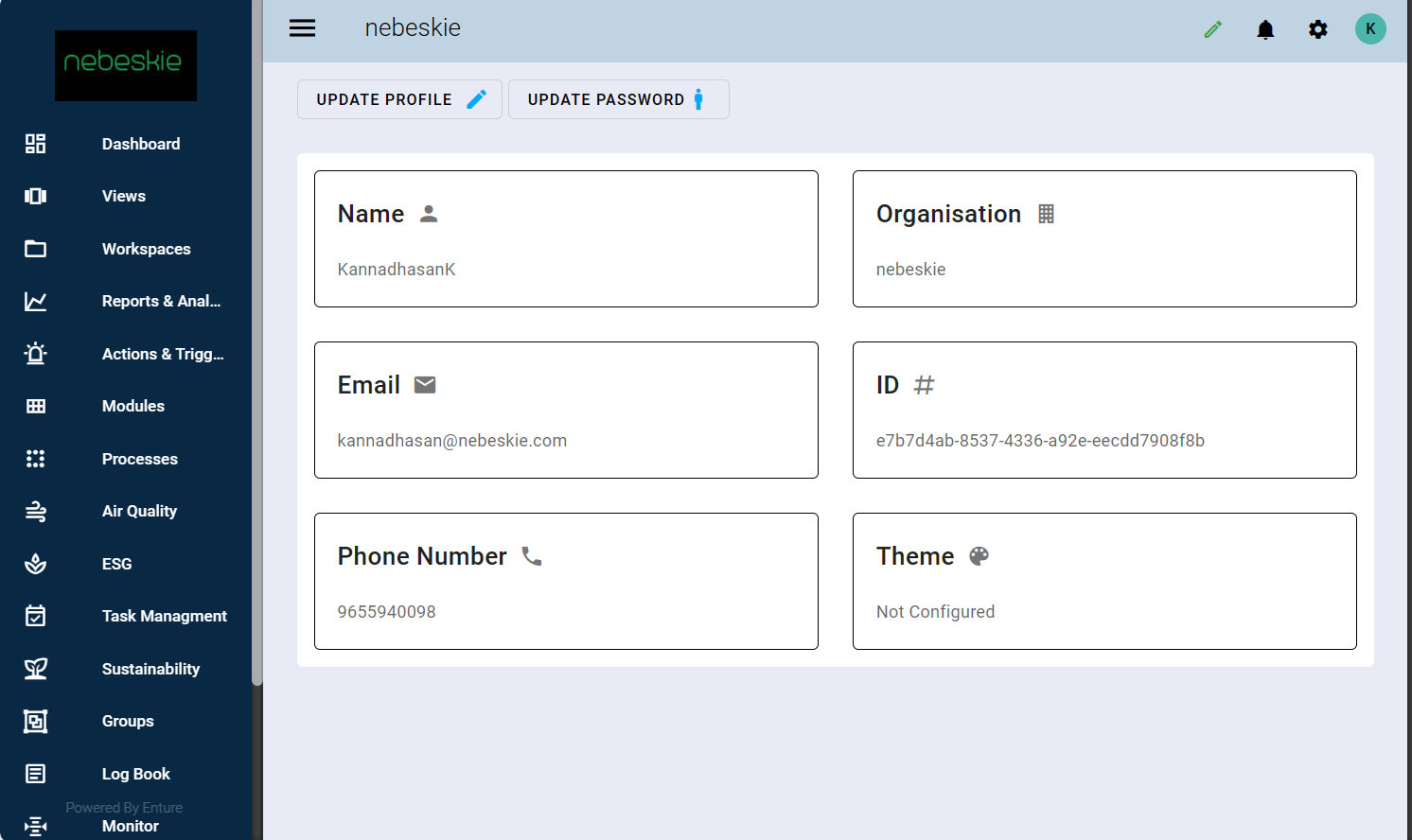1412x840 pixels.
Task: Click the Air Quality wind icon
Action: coord(35,512)
